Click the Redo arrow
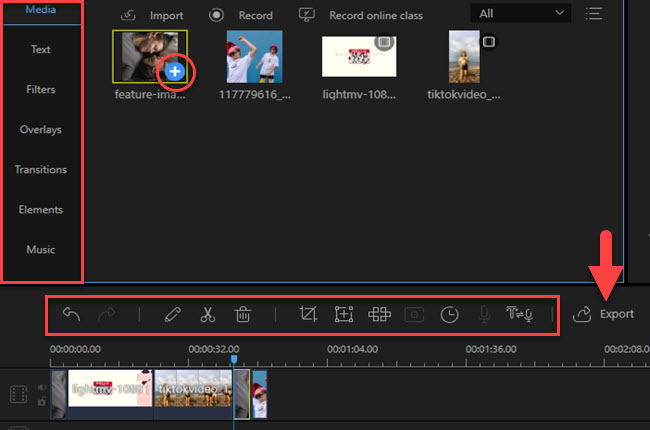Image resolution: width=650 pixels, height=430 pixels. pos(107,314)
